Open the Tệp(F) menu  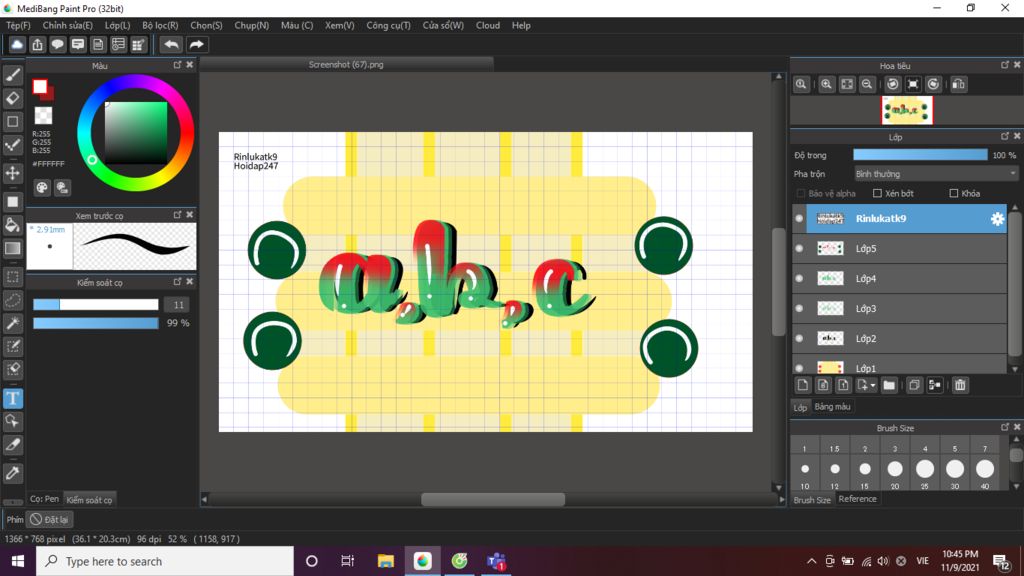18,25
